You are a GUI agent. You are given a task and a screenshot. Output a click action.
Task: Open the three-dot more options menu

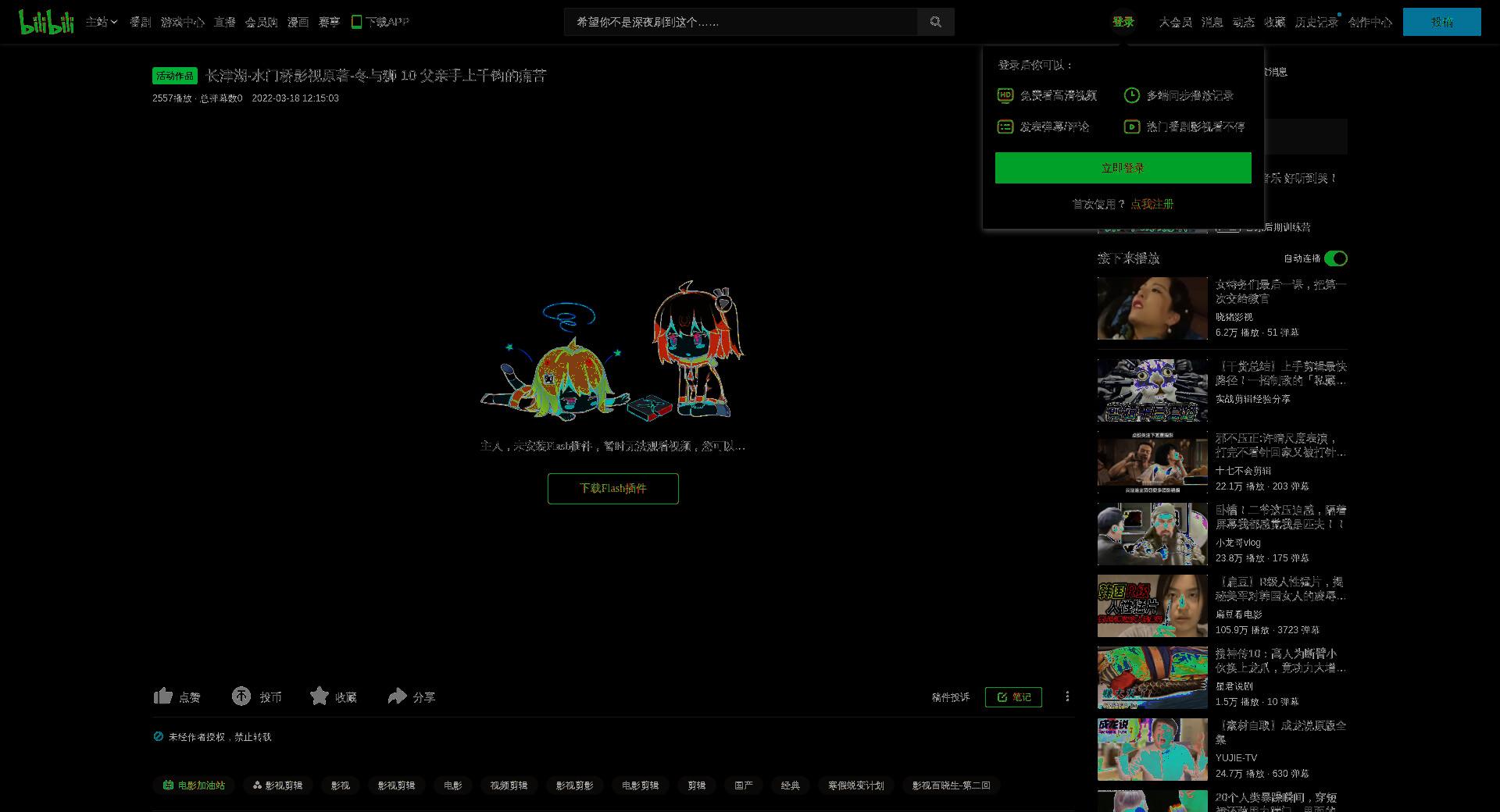coord(1067,696)
